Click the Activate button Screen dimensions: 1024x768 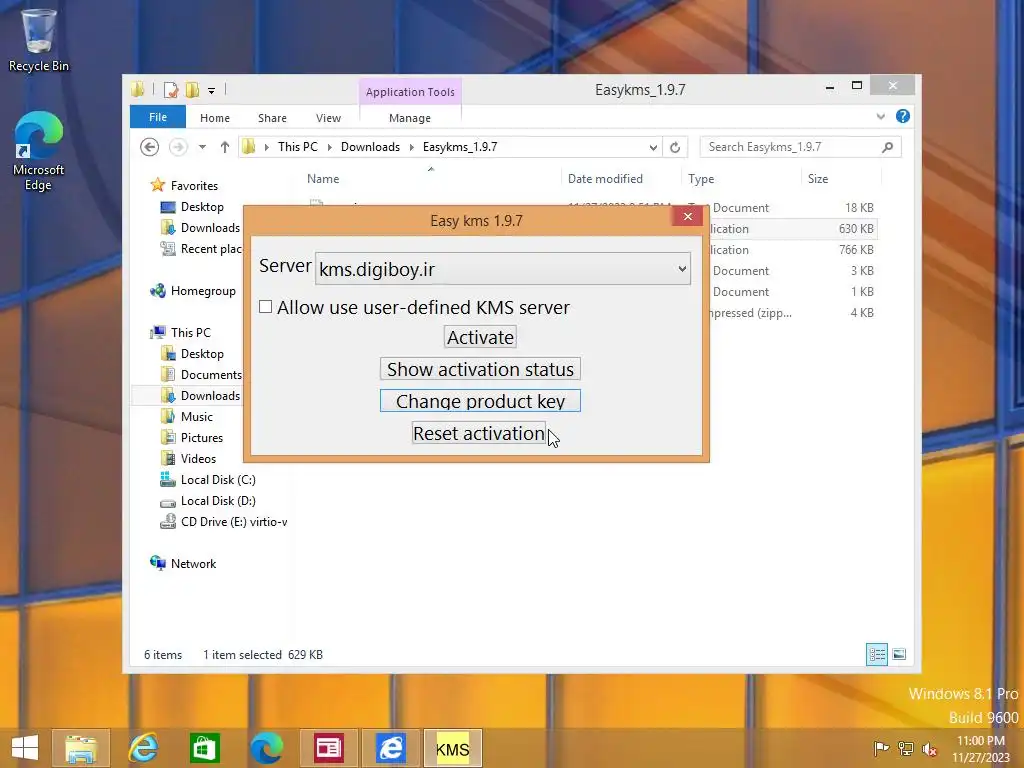480,337
